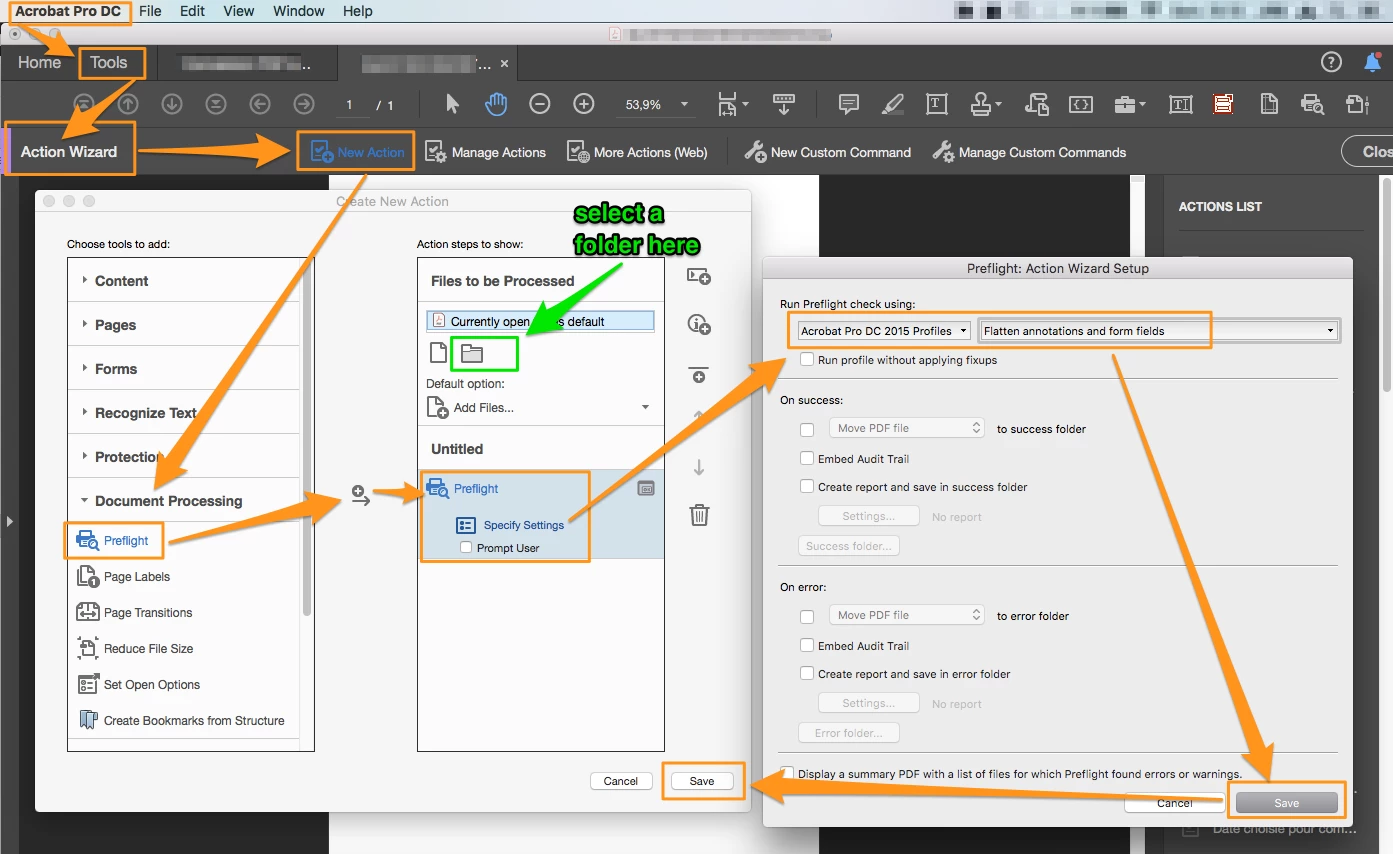Select the arrow Selection tool in toolbar
The height and width of the screenshot is (854, 1393).
coord(452,104)
